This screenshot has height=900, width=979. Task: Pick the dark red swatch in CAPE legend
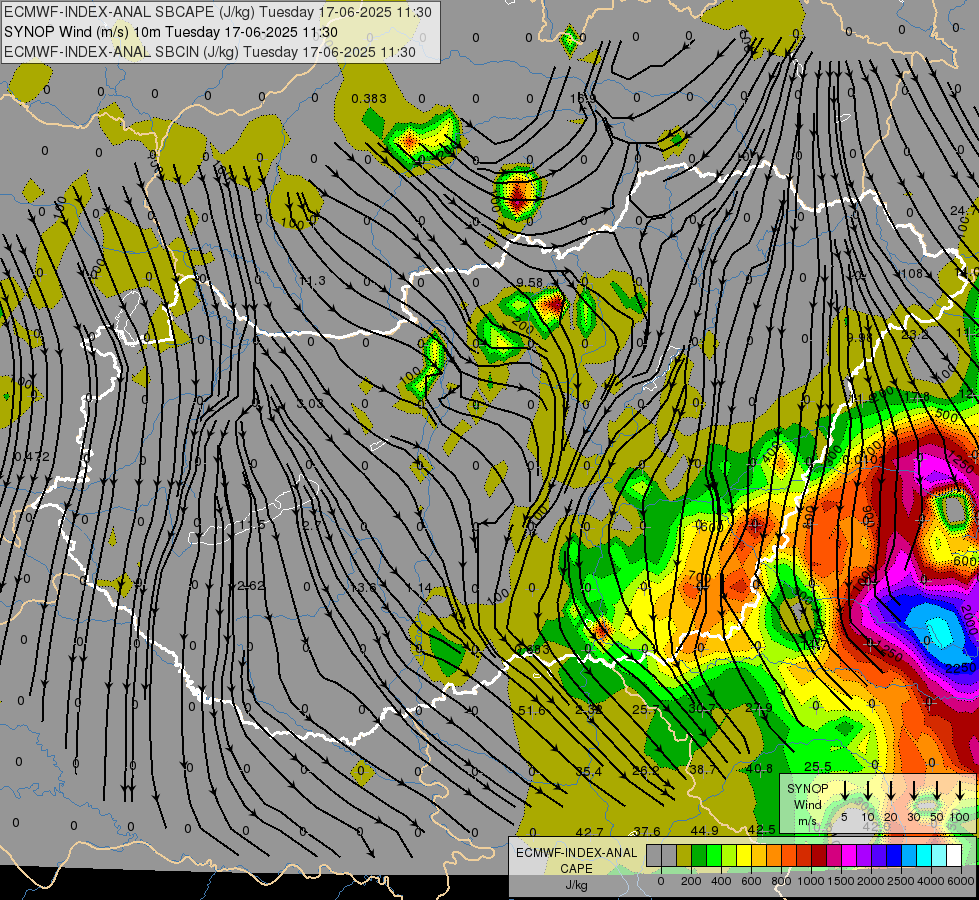click(x=819, y=856)
